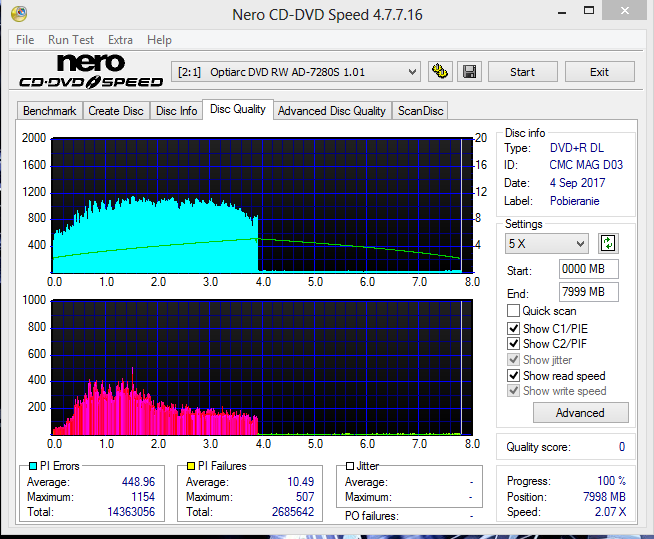Click the disc label Pobieranie
The image size is (654, 539).
pos(575,201)
